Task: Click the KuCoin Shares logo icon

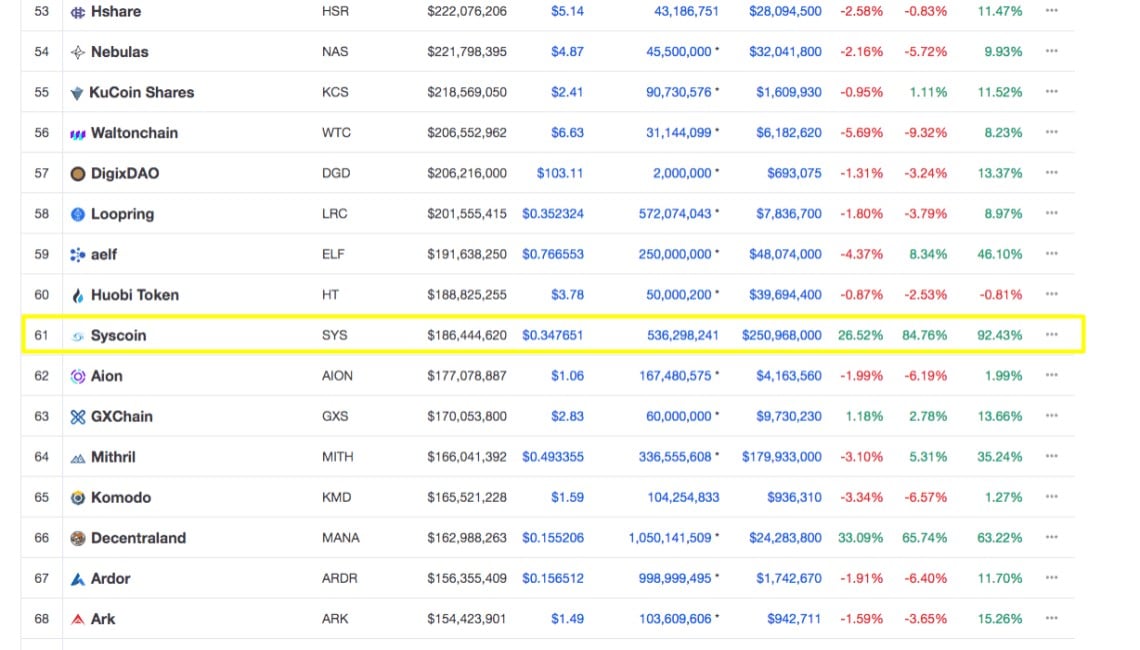Action: (76, 93)
